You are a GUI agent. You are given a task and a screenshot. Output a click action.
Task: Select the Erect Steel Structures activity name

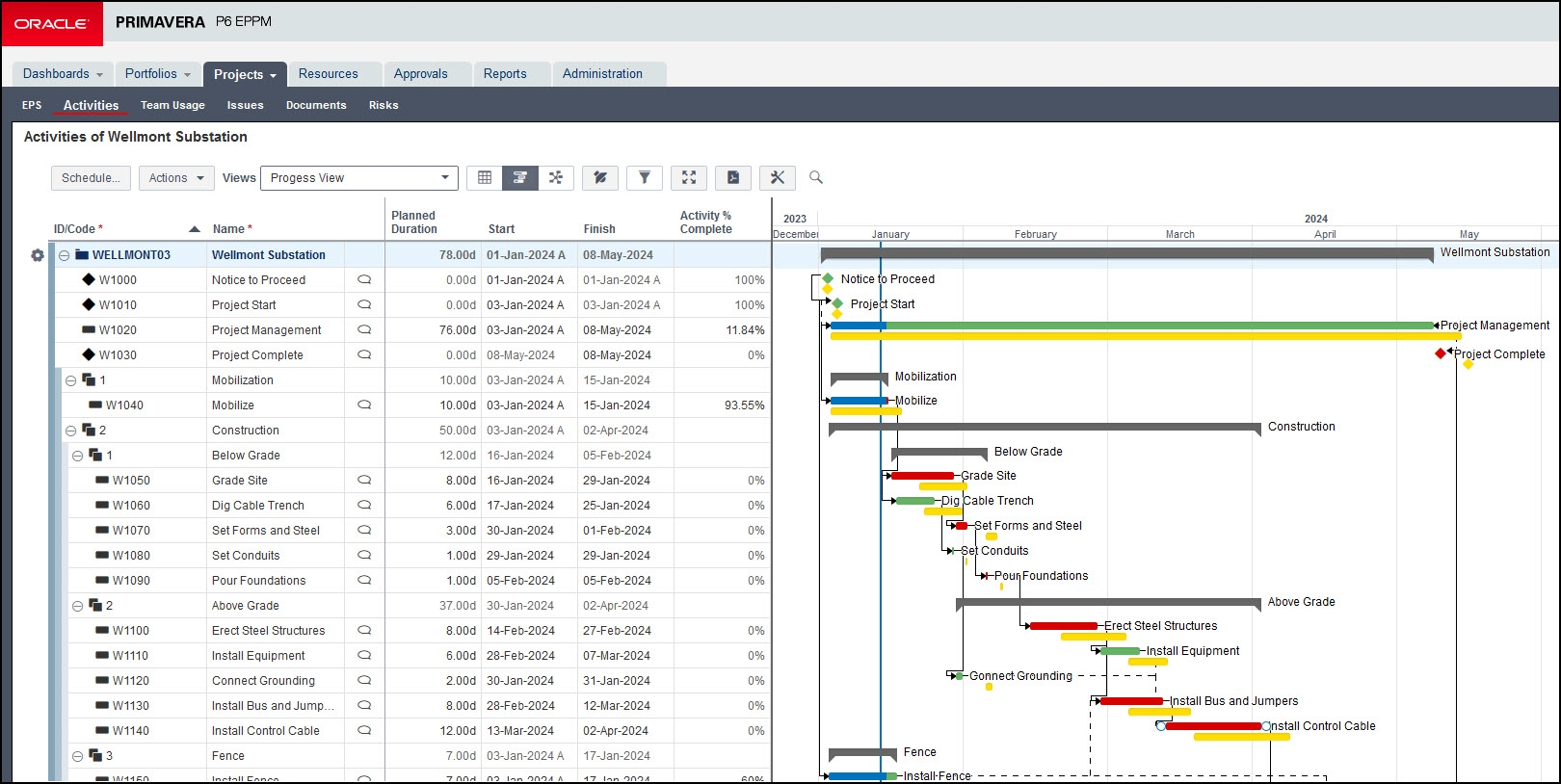[x=268, y=631]
